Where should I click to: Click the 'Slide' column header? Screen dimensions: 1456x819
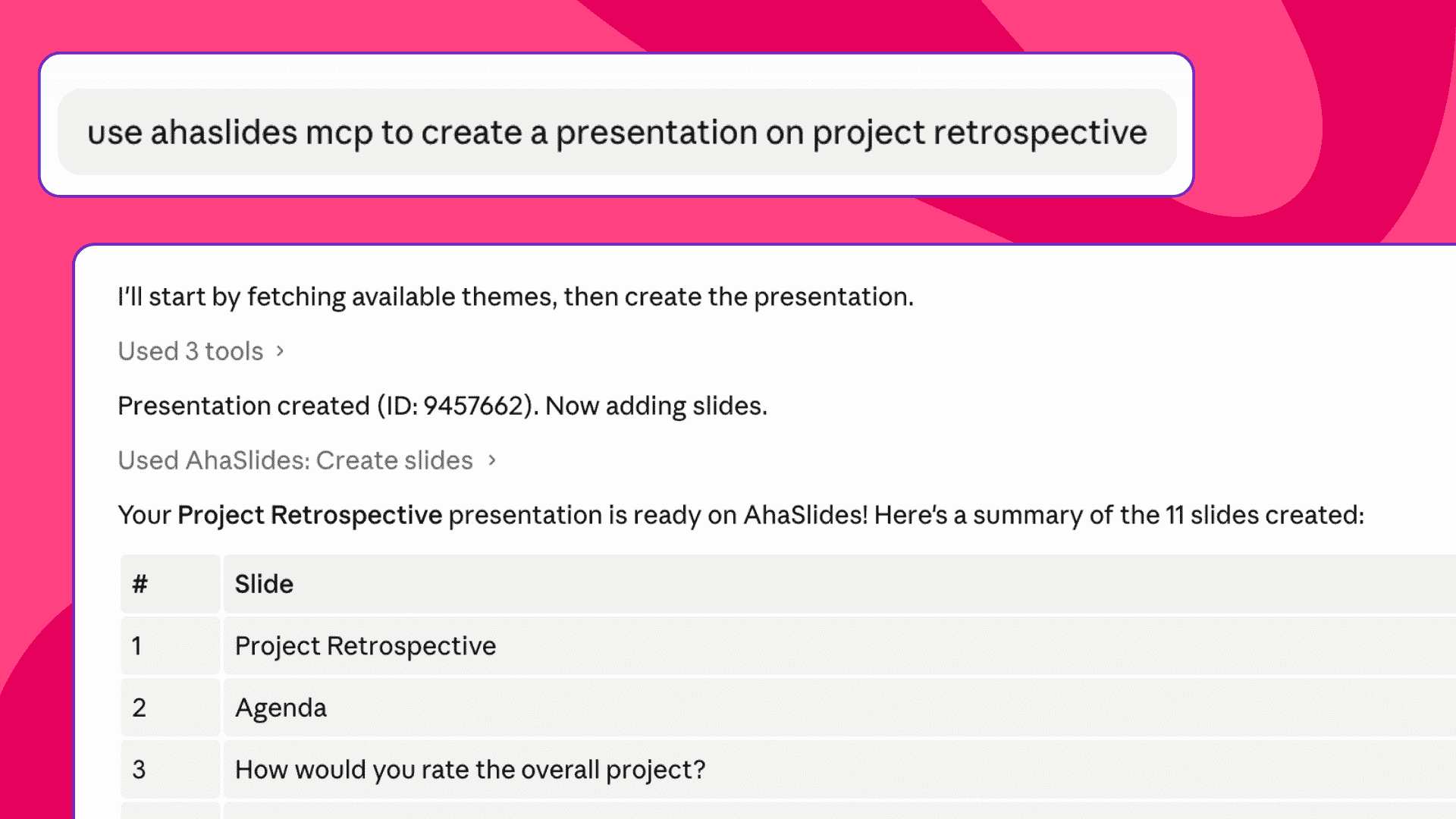pos(839,584)
